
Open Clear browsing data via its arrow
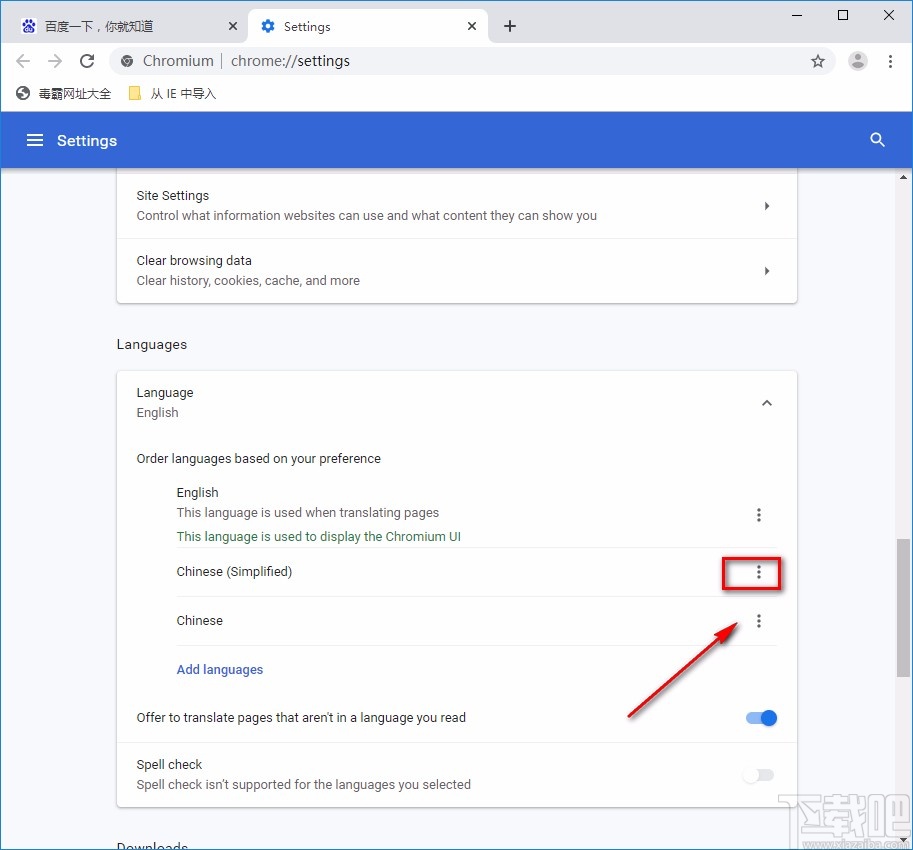point(767,271)
